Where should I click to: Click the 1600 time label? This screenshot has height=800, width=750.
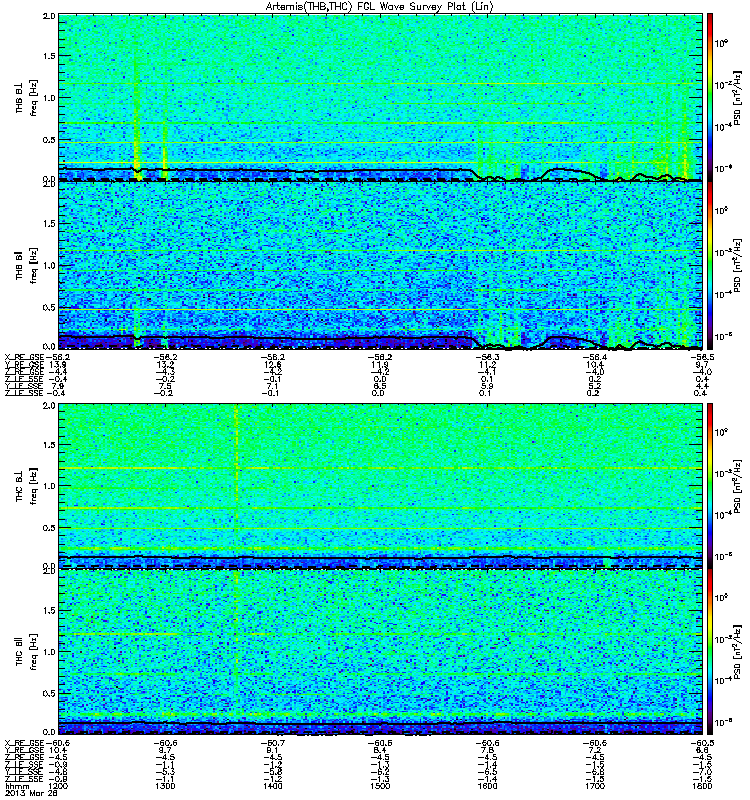click(487, 786)
